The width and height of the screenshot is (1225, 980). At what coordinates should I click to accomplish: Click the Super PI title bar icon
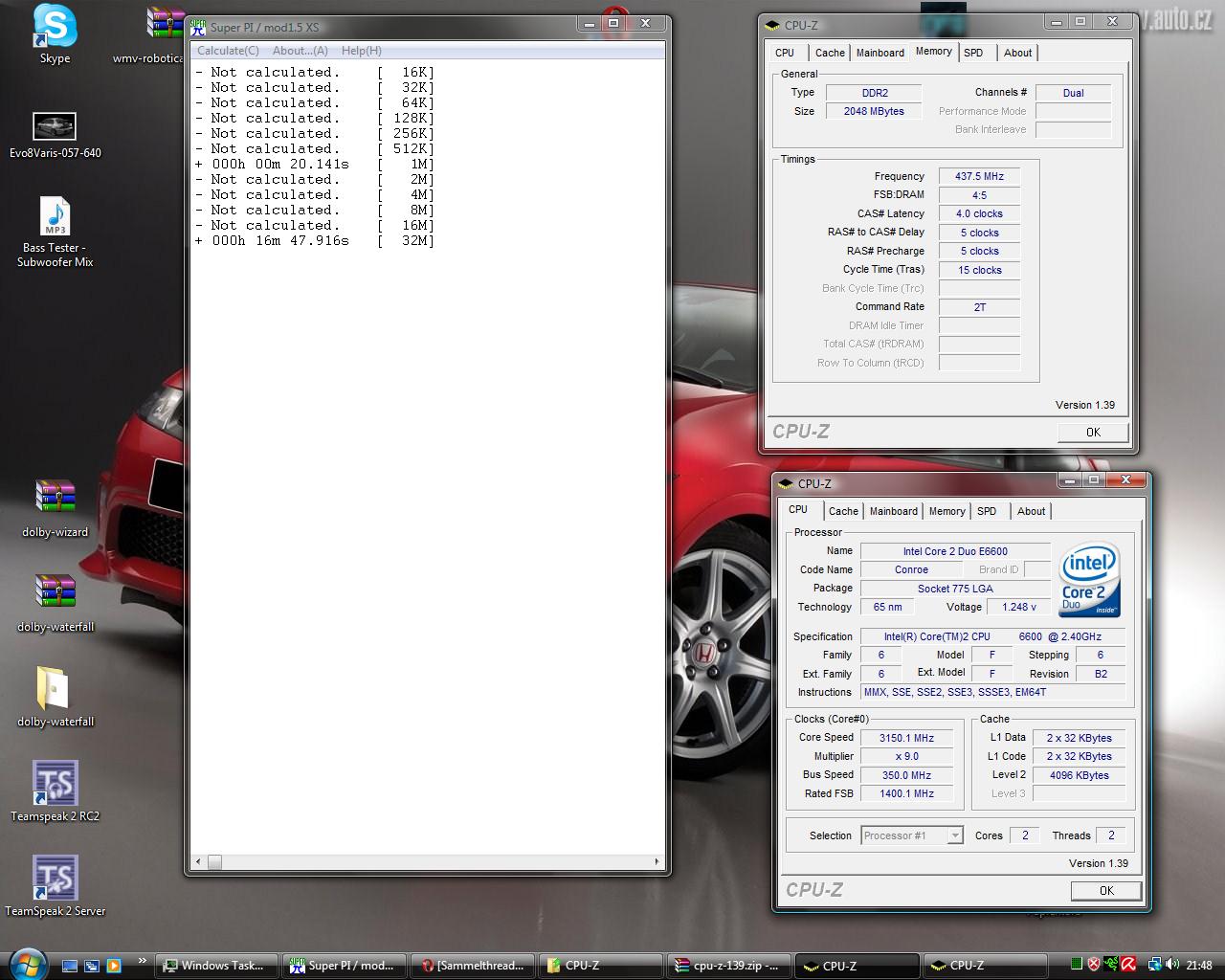[x=198, y=27]
